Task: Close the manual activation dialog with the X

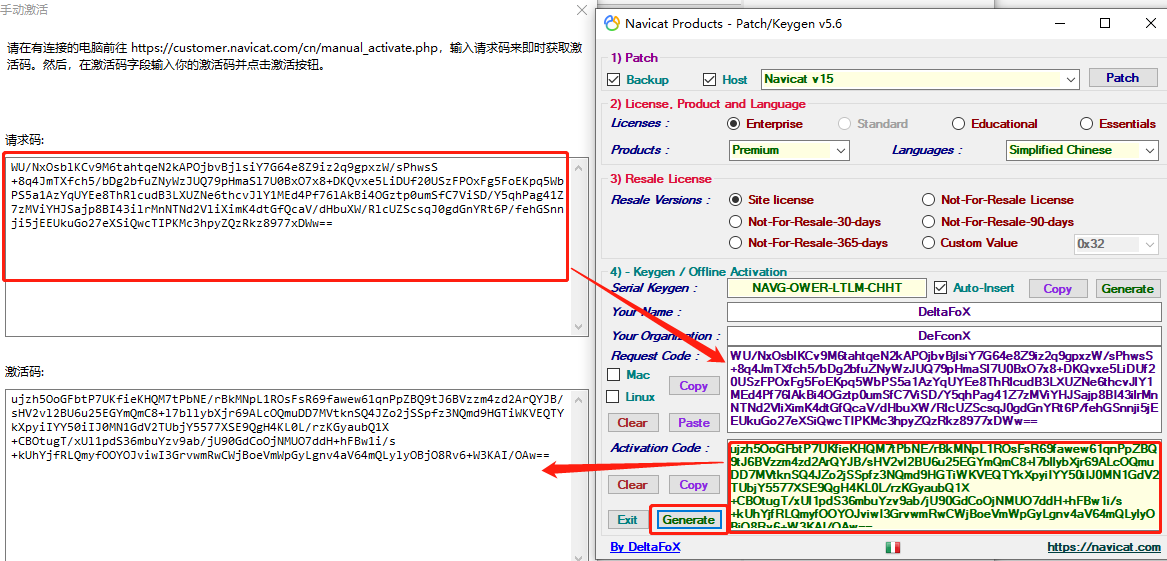Action: pos(583,10)
